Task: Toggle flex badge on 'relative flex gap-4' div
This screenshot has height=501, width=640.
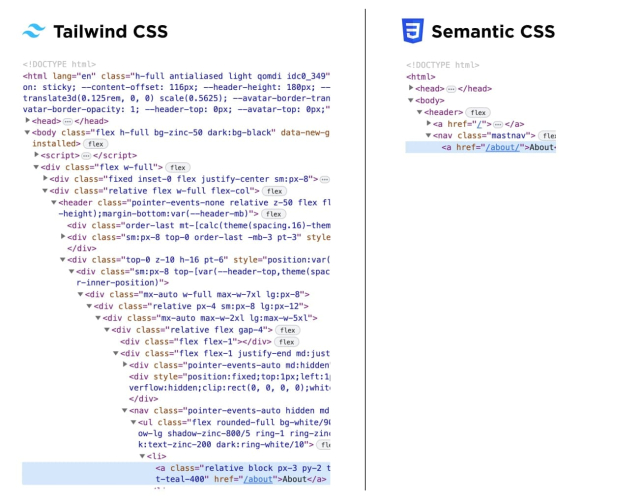Action: point(287,329)
